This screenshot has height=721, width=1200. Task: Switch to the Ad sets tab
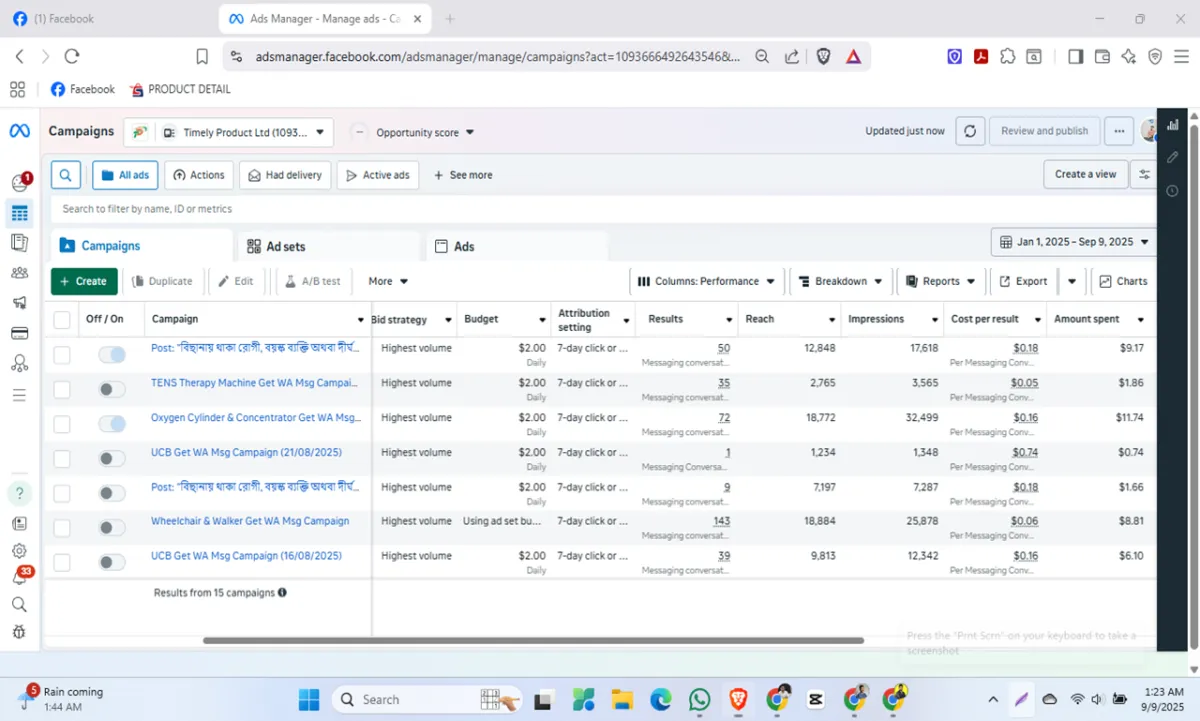(x=328, y=246)
